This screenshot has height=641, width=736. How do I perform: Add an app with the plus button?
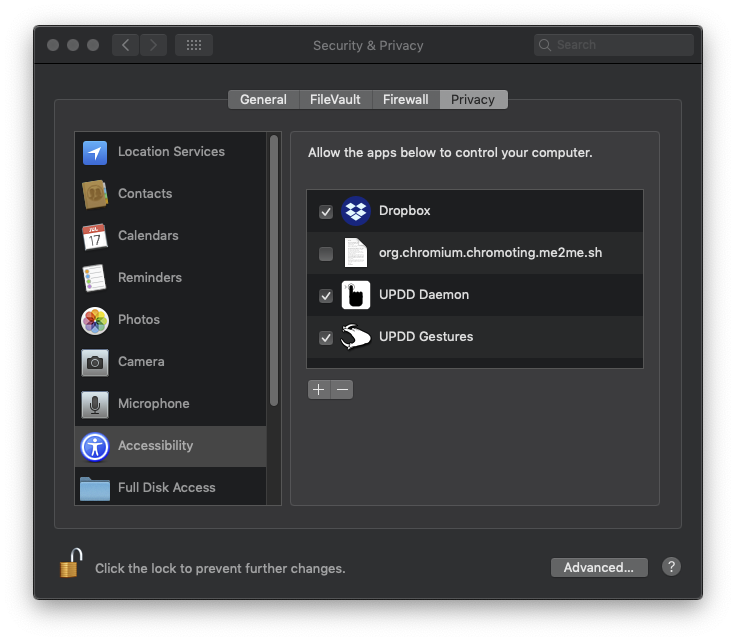pos(319,389)
